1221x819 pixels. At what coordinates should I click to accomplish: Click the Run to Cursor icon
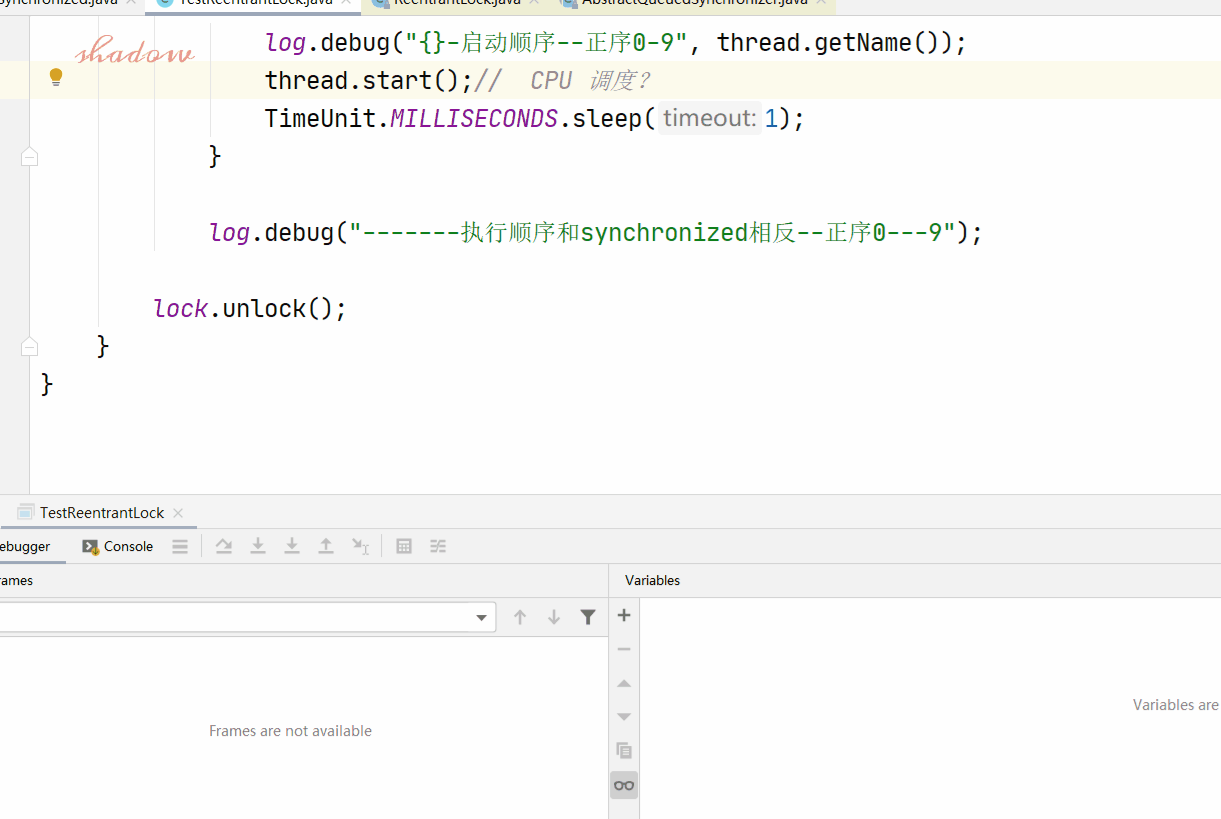(361, 546)
